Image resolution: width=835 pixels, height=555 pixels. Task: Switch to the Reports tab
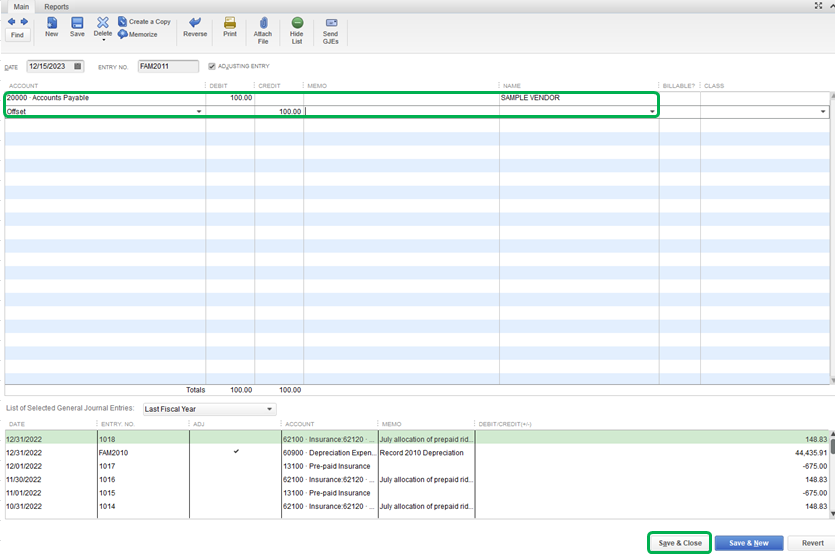click(56, 6)
